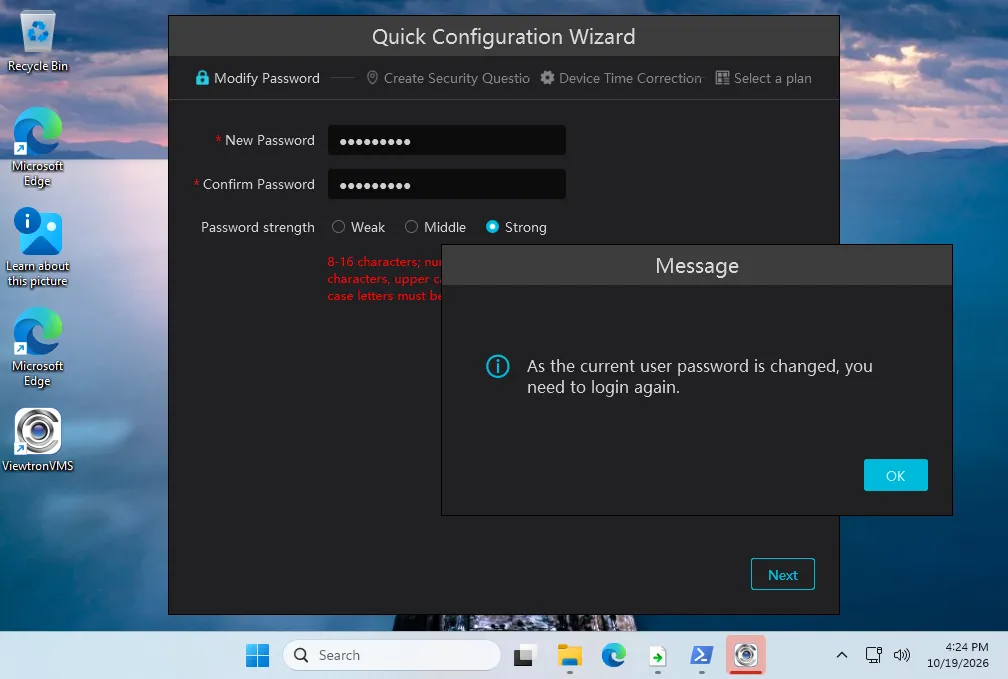Open Microsoft Edge from the taskbar
This screenshot has height=679, width=1008.
tap(614, 655)
